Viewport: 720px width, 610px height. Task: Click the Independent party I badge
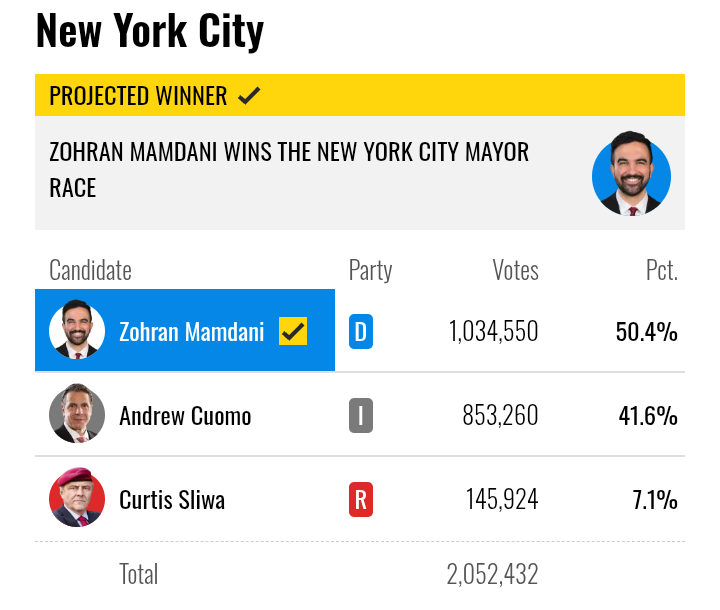[361, 415]
